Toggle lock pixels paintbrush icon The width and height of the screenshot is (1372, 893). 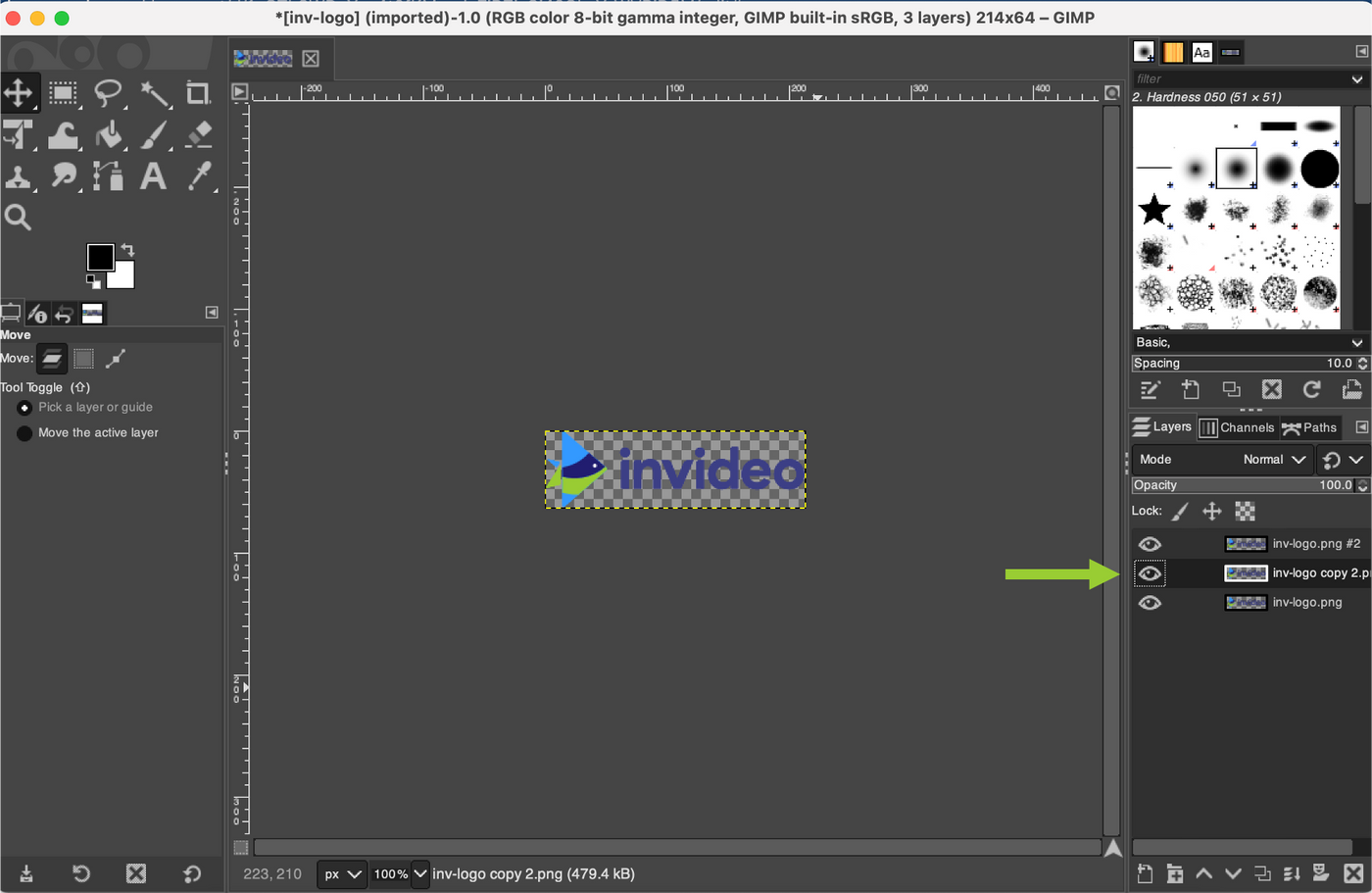(x=1180, y=511)
